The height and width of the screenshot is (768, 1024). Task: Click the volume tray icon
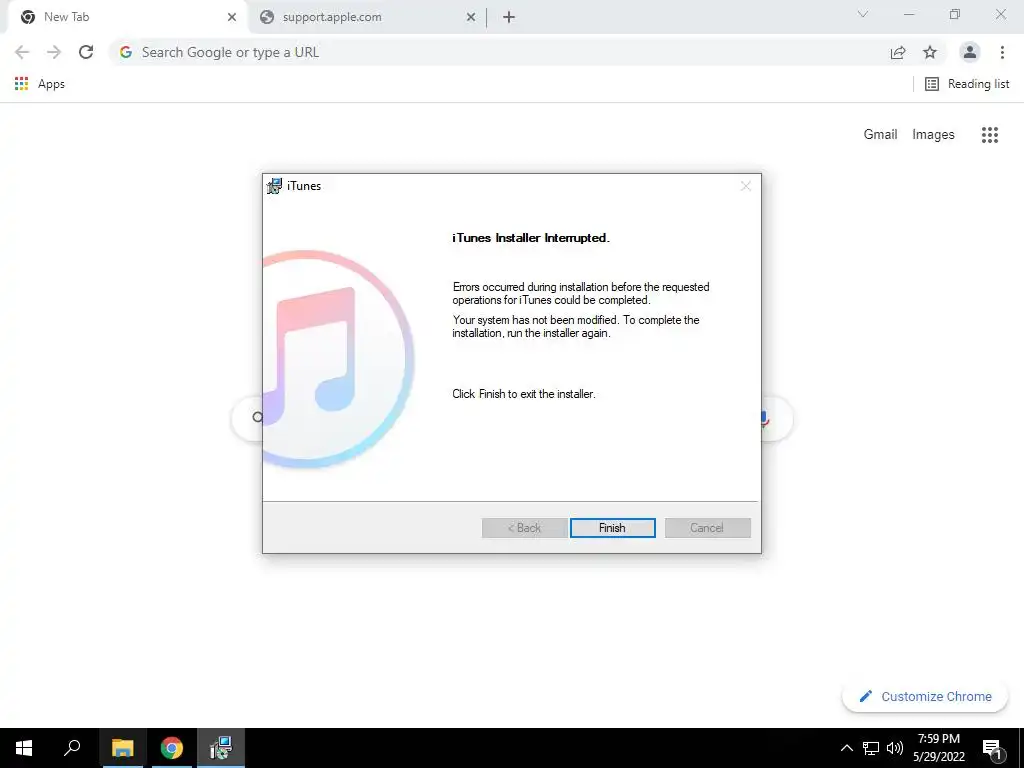[895, 748]
